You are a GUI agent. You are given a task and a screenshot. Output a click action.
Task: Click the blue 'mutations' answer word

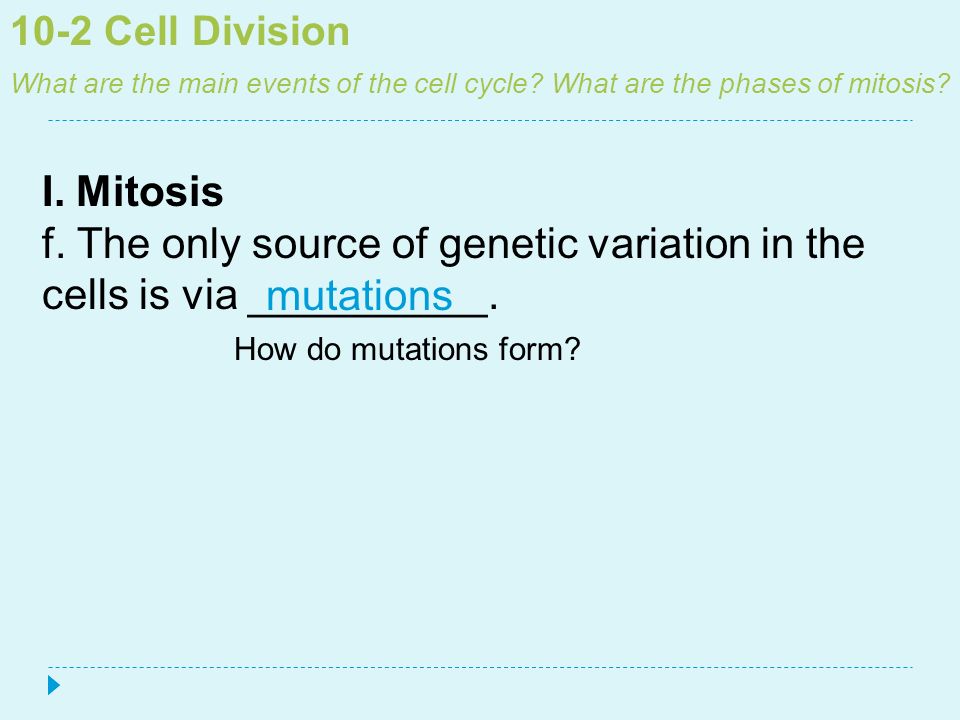(x=359, y=296)
